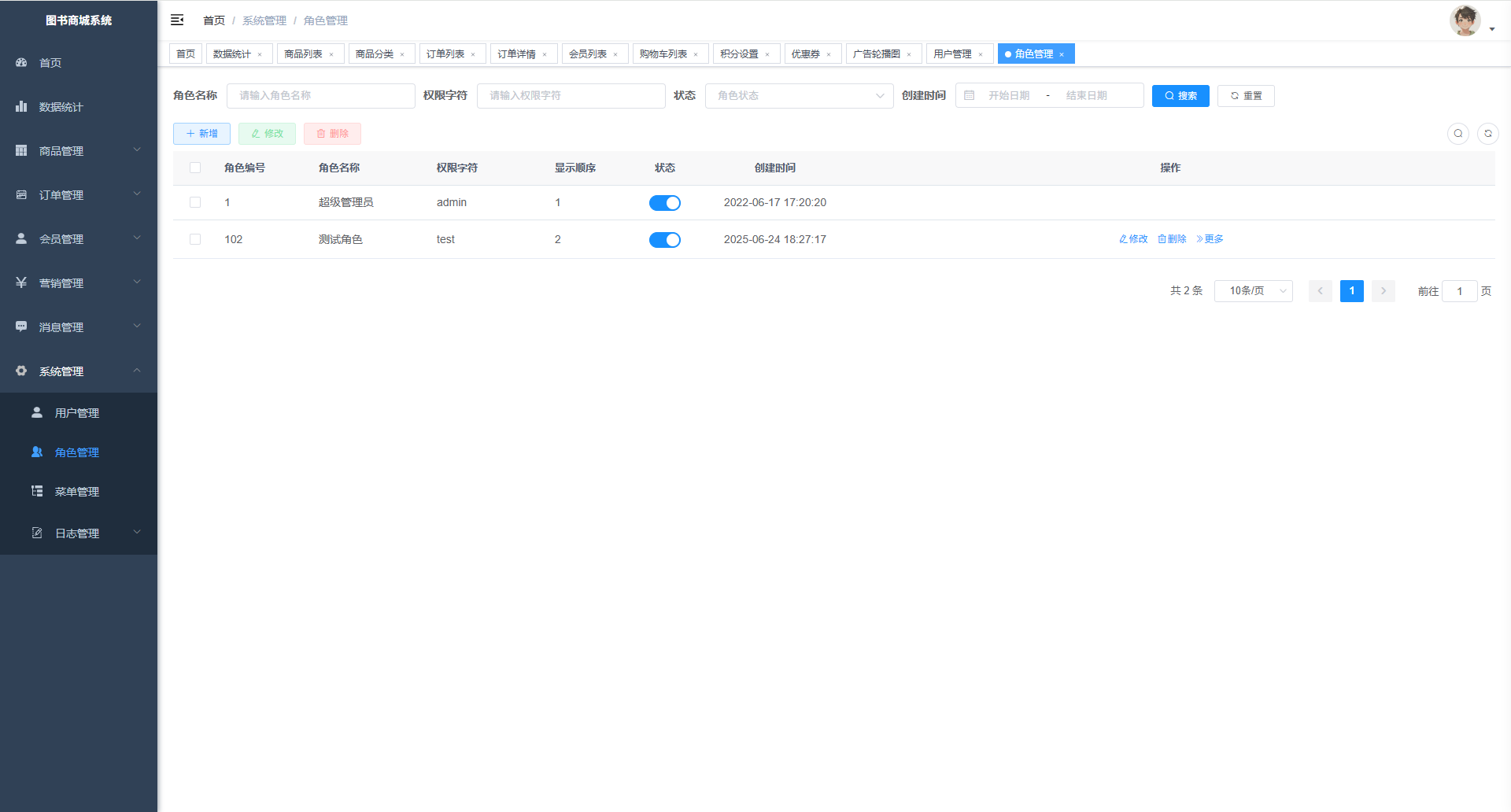Switch to the 用户管理 tab
The width and height of the screenshot is (1511, 812).
point(952,54)
